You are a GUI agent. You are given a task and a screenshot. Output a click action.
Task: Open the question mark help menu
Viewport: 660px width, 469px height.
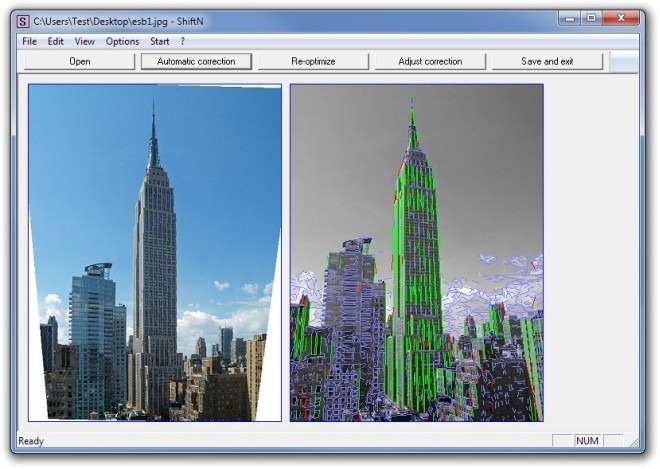point(183,41)
